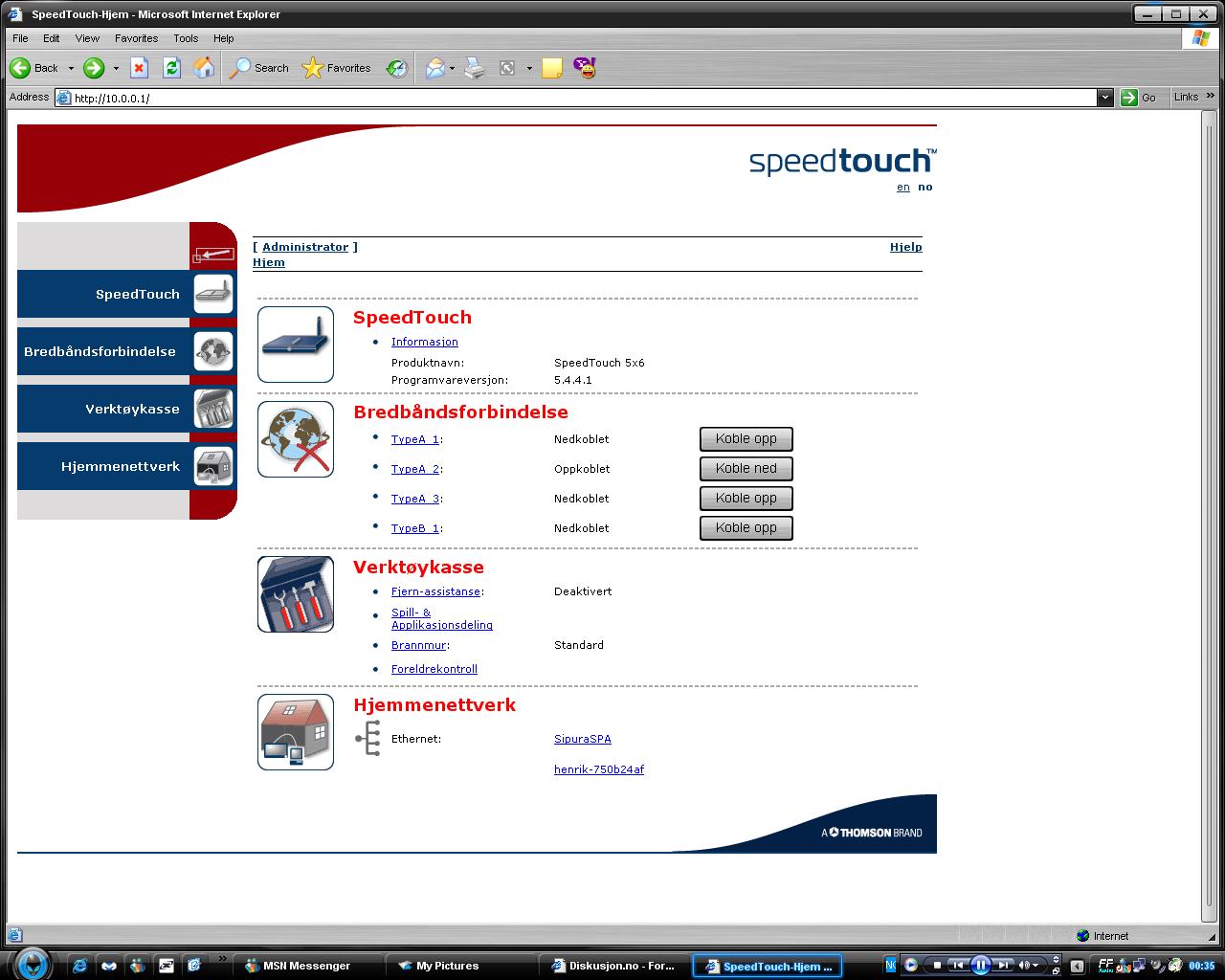Click the Mail envelope toolbar icon
The image size is (1225, 980).
(x=434, y=68)
